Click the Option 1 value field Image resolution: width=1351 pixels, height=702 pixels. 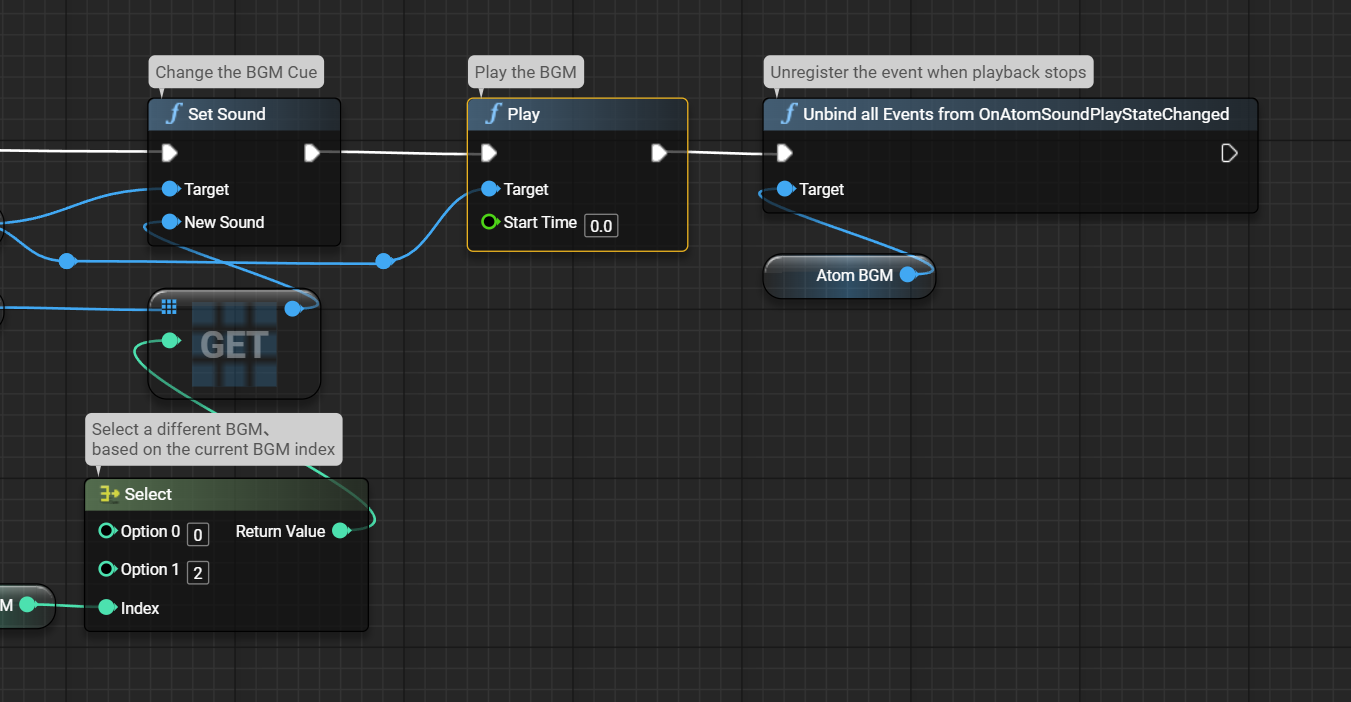click(198, 572)
